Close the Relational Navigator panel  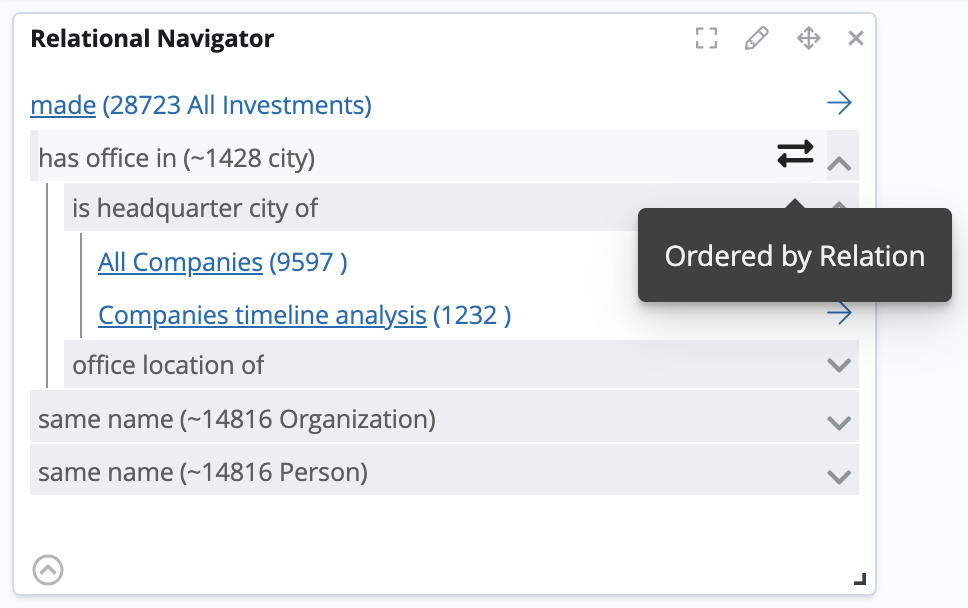click(x=856, y=39)
